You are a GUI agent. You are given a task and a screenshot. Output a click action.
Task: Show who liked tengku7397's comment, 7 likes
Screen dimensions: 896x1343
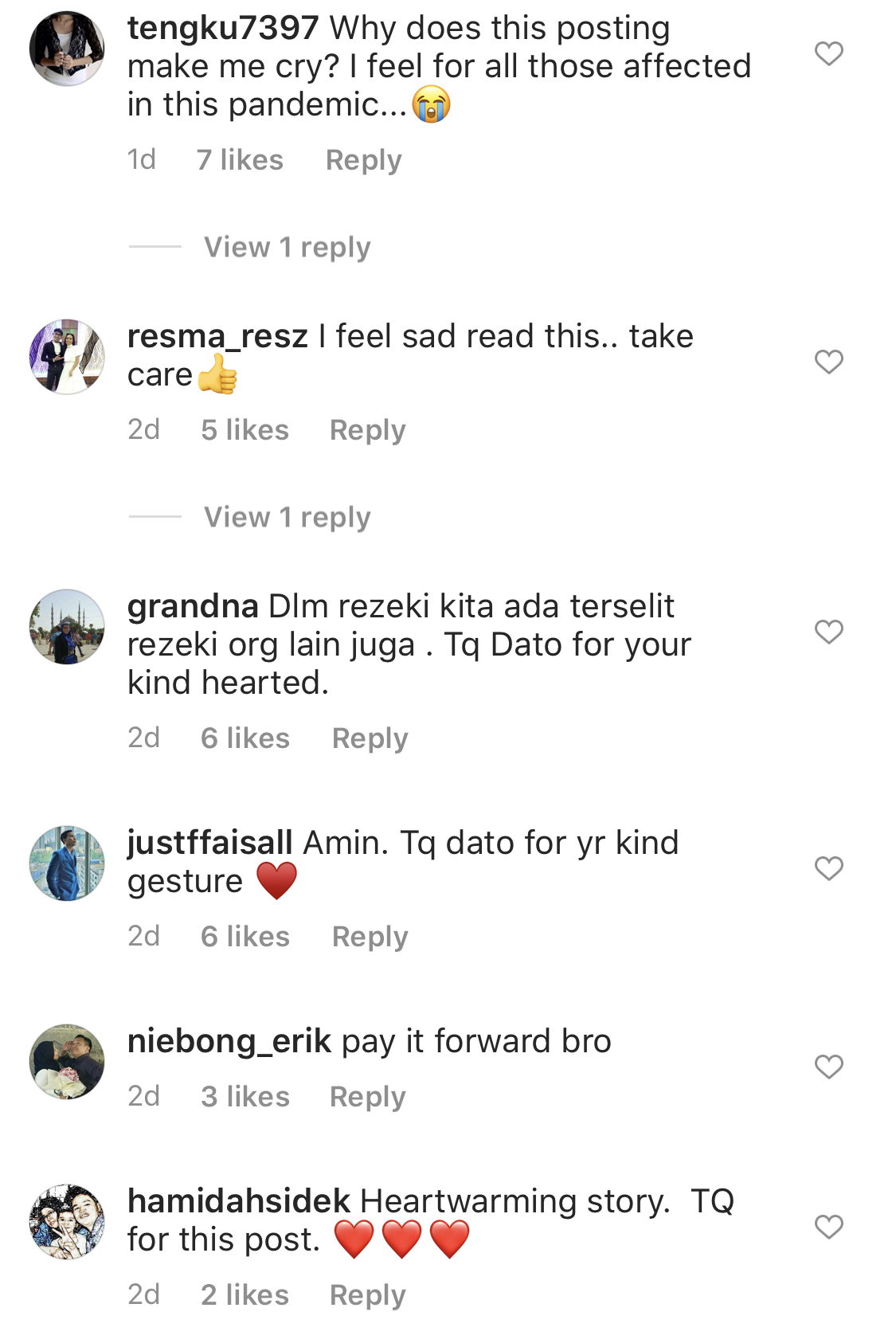240,160
